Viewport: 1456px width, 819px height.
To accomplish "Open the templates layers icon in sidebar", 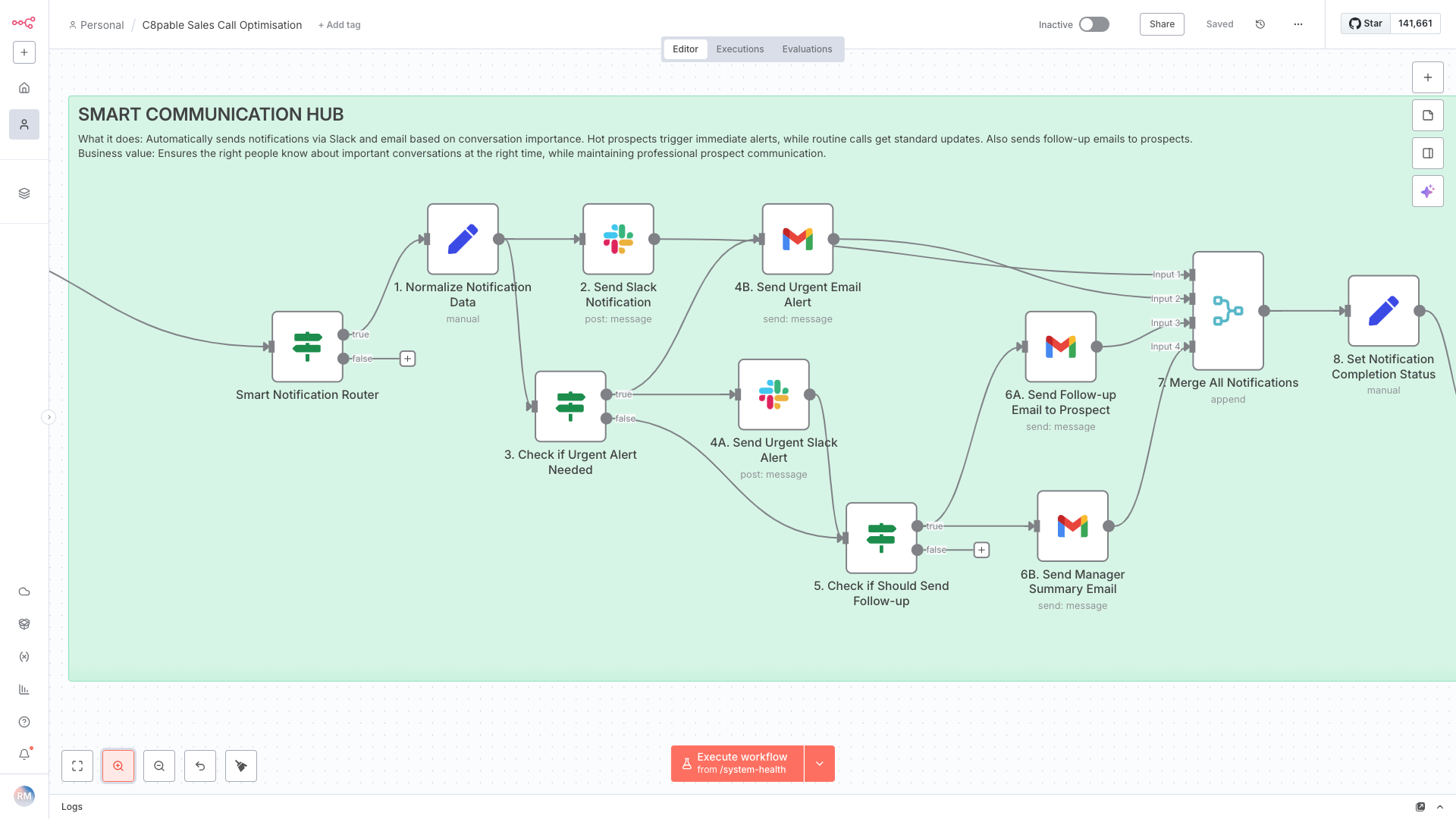I will pos(24,193).
